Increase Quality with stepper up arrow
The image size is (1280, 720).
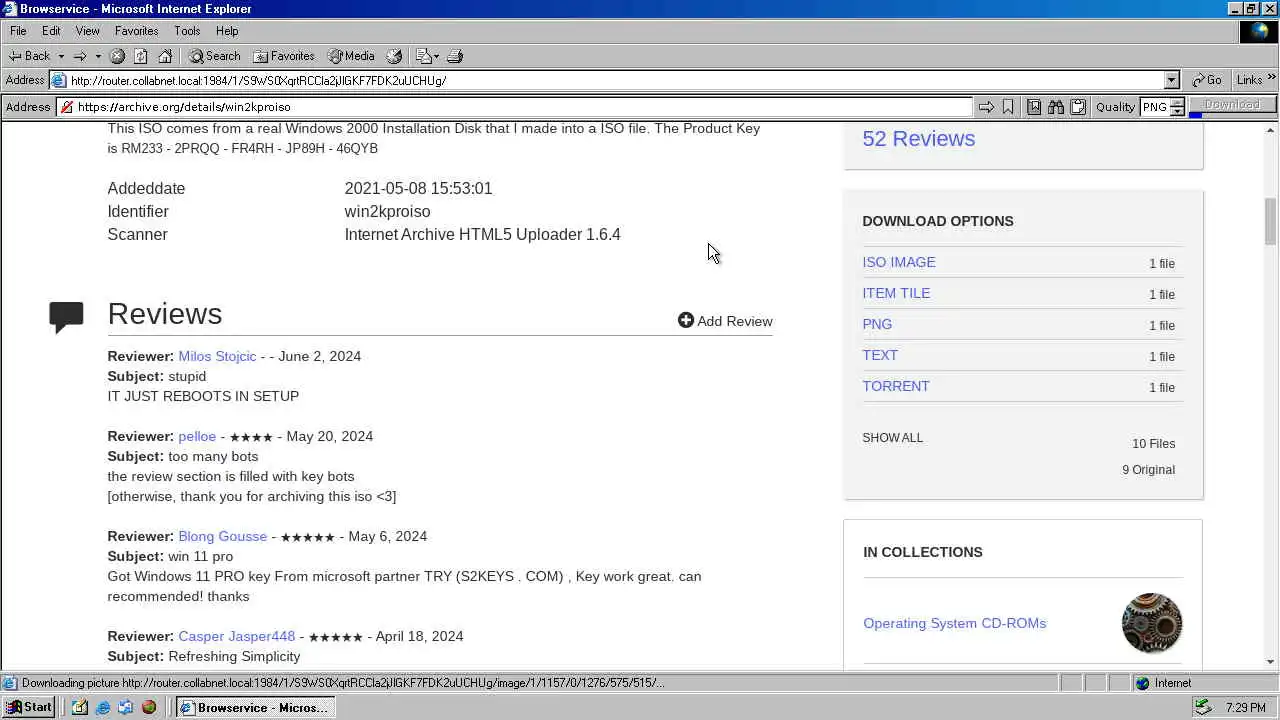(x=1177, y=102)
